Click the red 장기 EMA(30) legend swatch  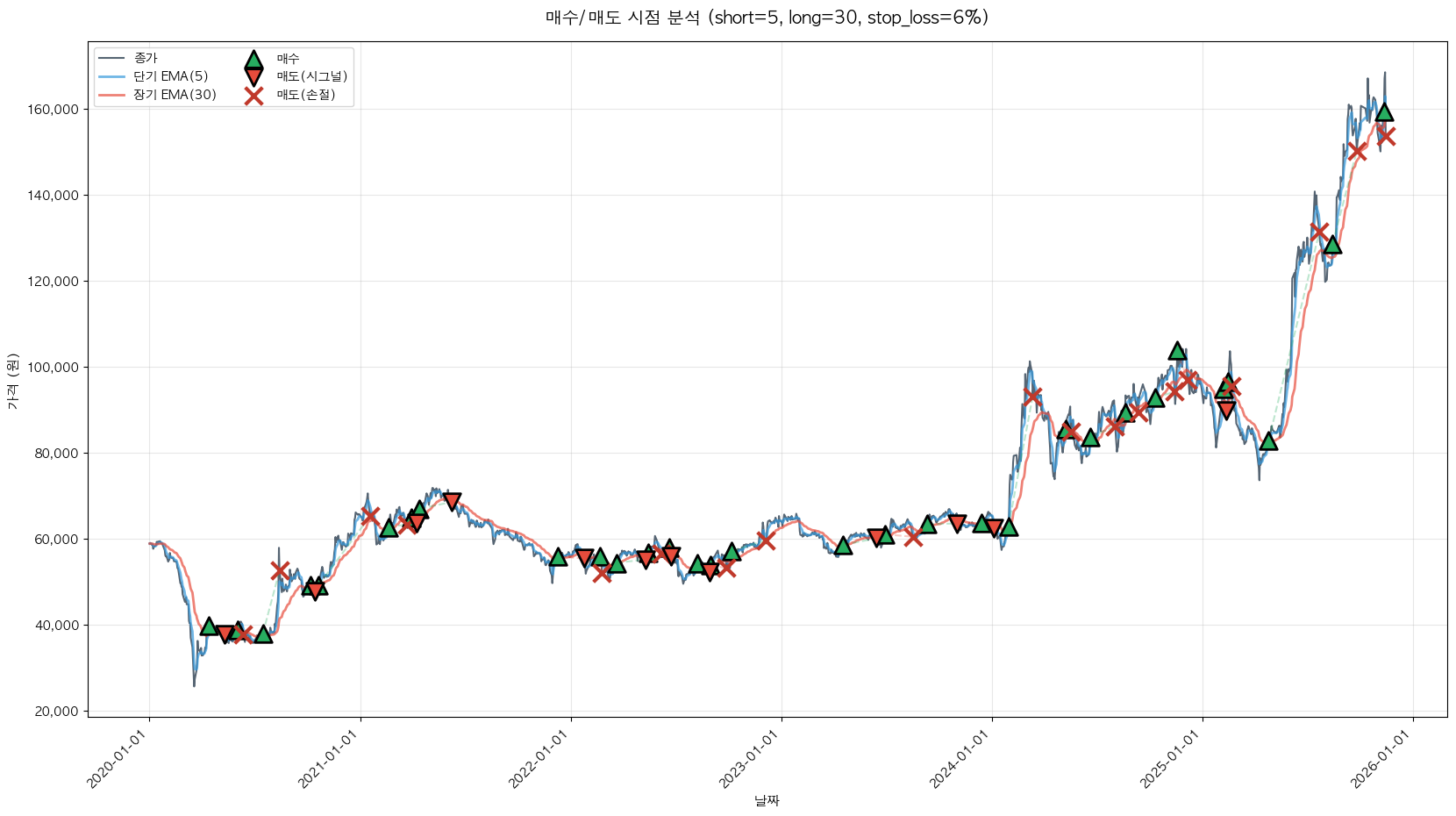tap(112, 95)
